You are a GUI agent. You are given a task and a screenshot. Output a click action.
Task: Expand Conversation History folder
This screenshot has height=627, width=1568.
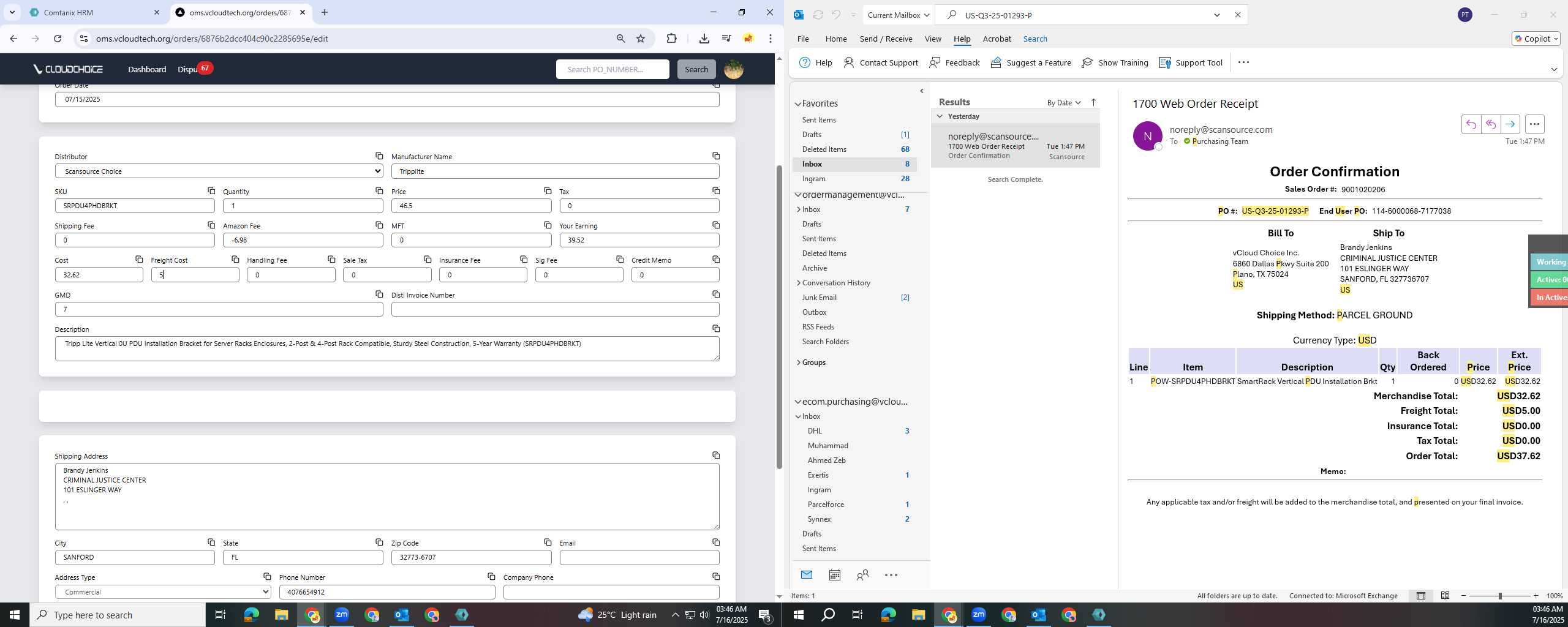(799, 283)
